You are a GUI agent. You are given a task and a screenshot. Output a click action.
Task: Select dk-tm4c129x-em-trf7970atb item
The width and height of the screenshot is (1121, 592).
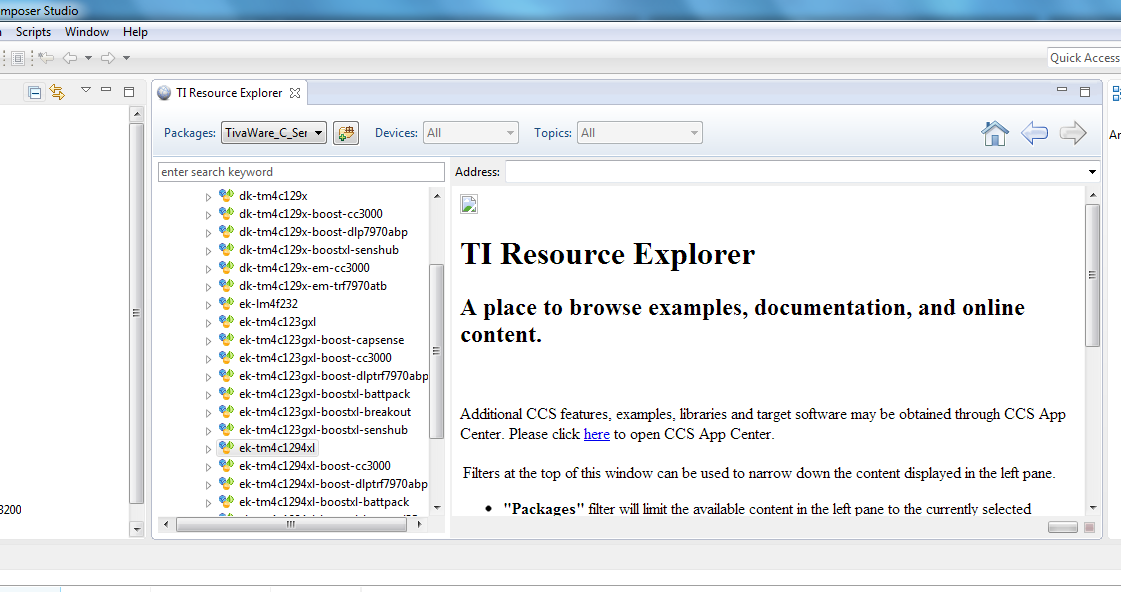click(312, 285)
